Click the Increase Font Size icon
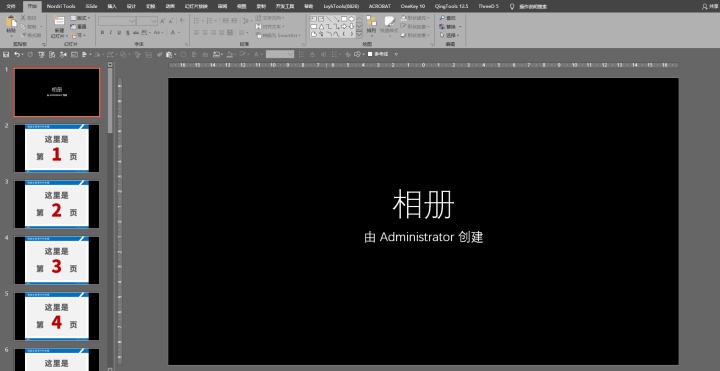Image resolution: width=720 pixels, height=371 pixels. (163, 21)
